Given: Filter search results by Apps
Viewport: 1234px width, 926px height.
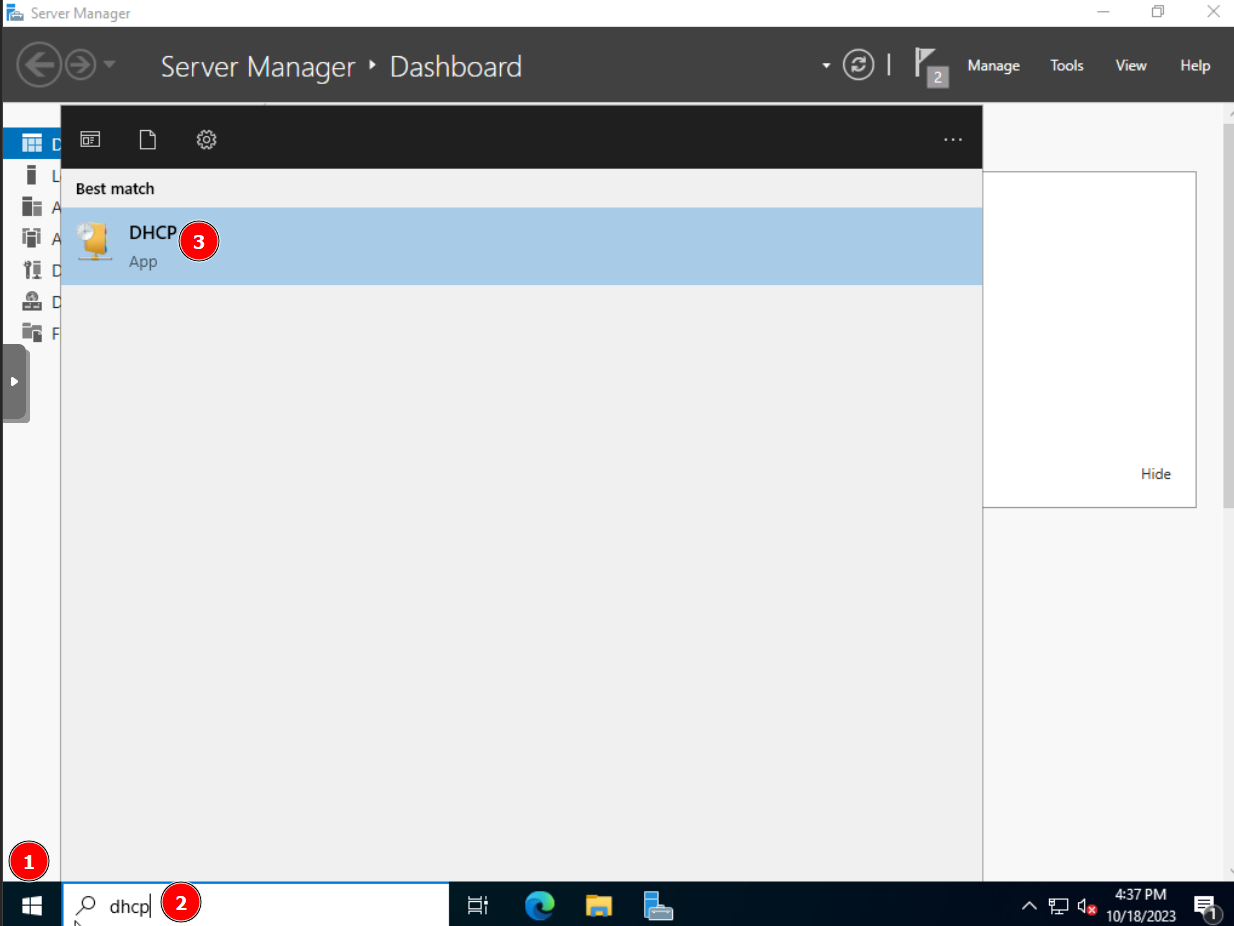Looking at the screenshot, I should pos(90,140).
